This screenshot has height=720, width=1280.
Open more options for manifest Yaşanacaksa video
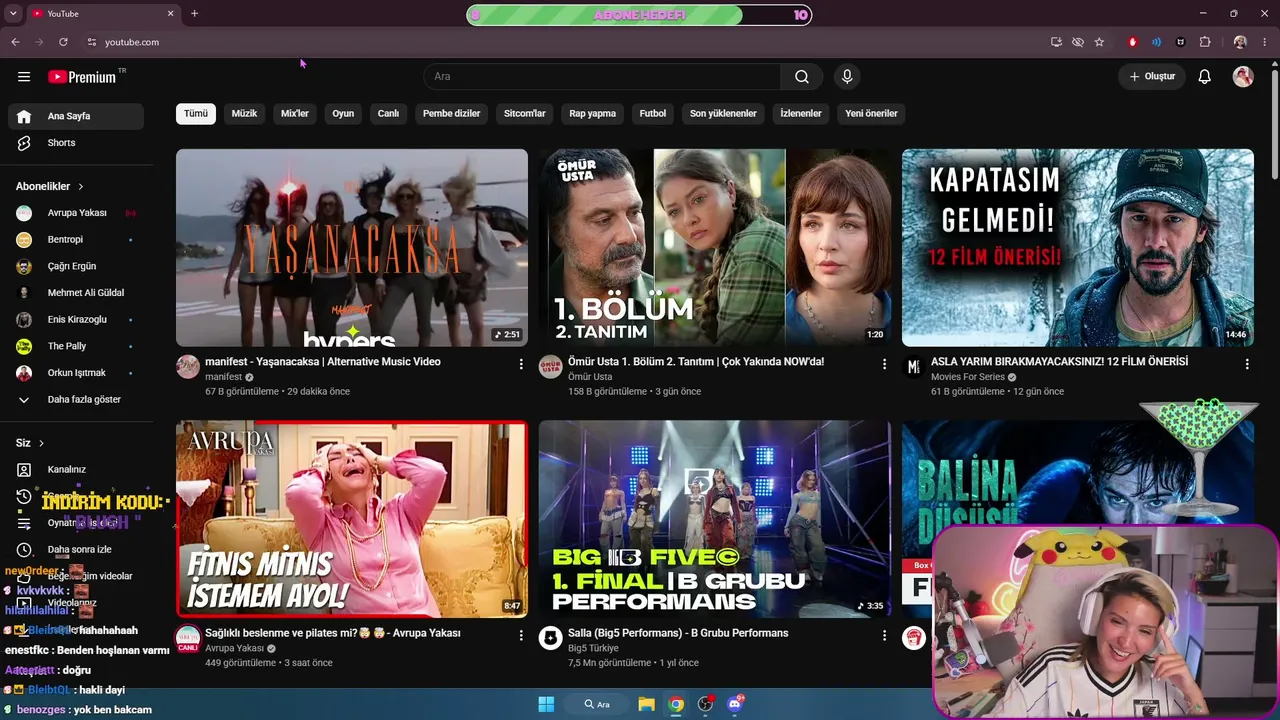tap(521, 365)
